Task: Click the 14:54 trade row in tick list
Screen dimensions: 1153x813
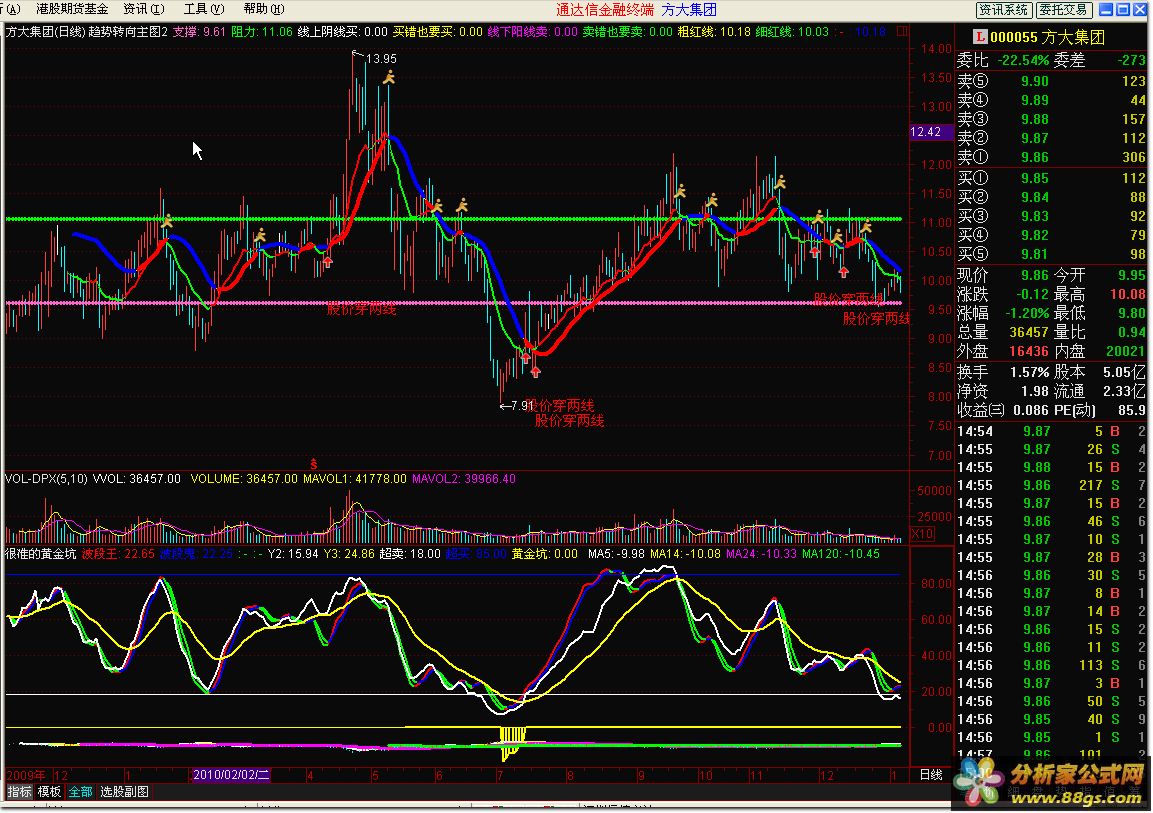Action: pyautogui.click(x=1052, y=431)
